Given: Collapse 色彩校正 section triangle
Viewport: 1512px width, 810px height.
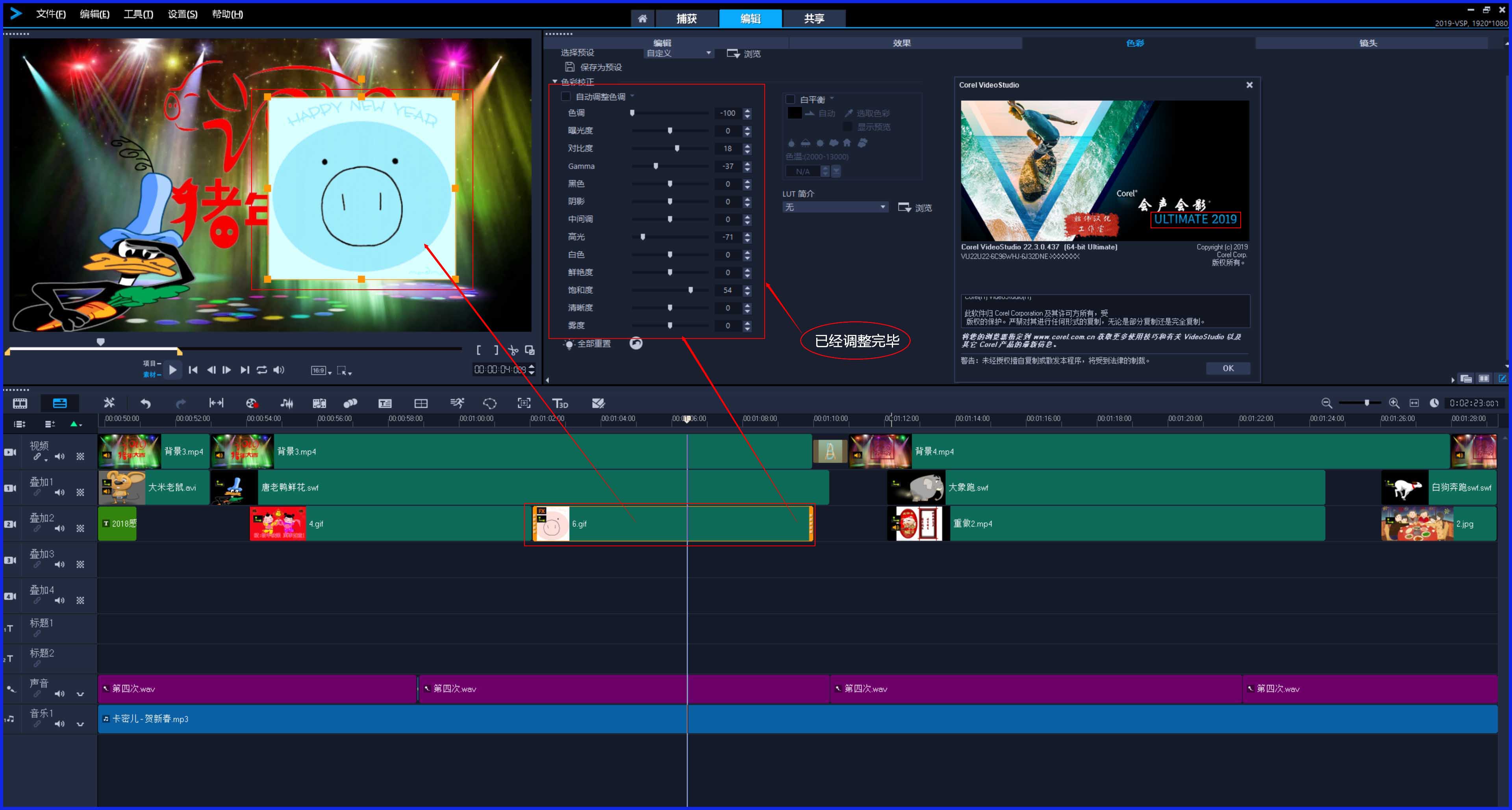Looking at the screenshot, I should [x=555, y=81].
